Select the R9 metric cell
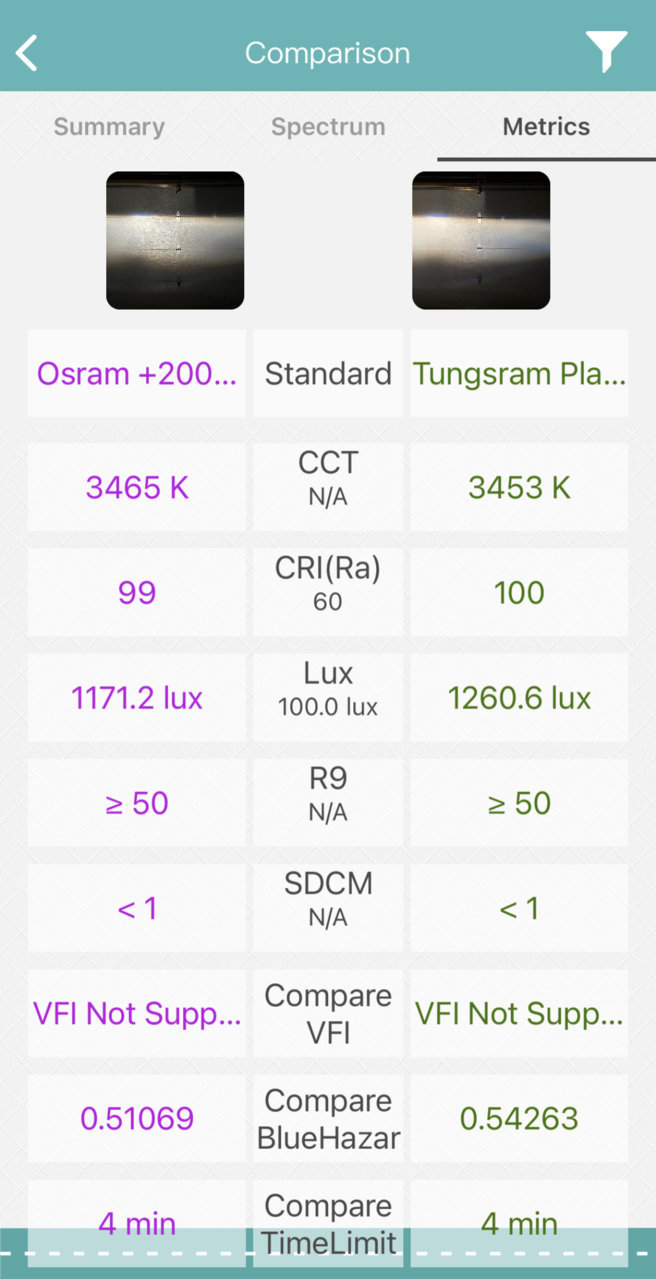656x1279 pixels. pos(328,803)
